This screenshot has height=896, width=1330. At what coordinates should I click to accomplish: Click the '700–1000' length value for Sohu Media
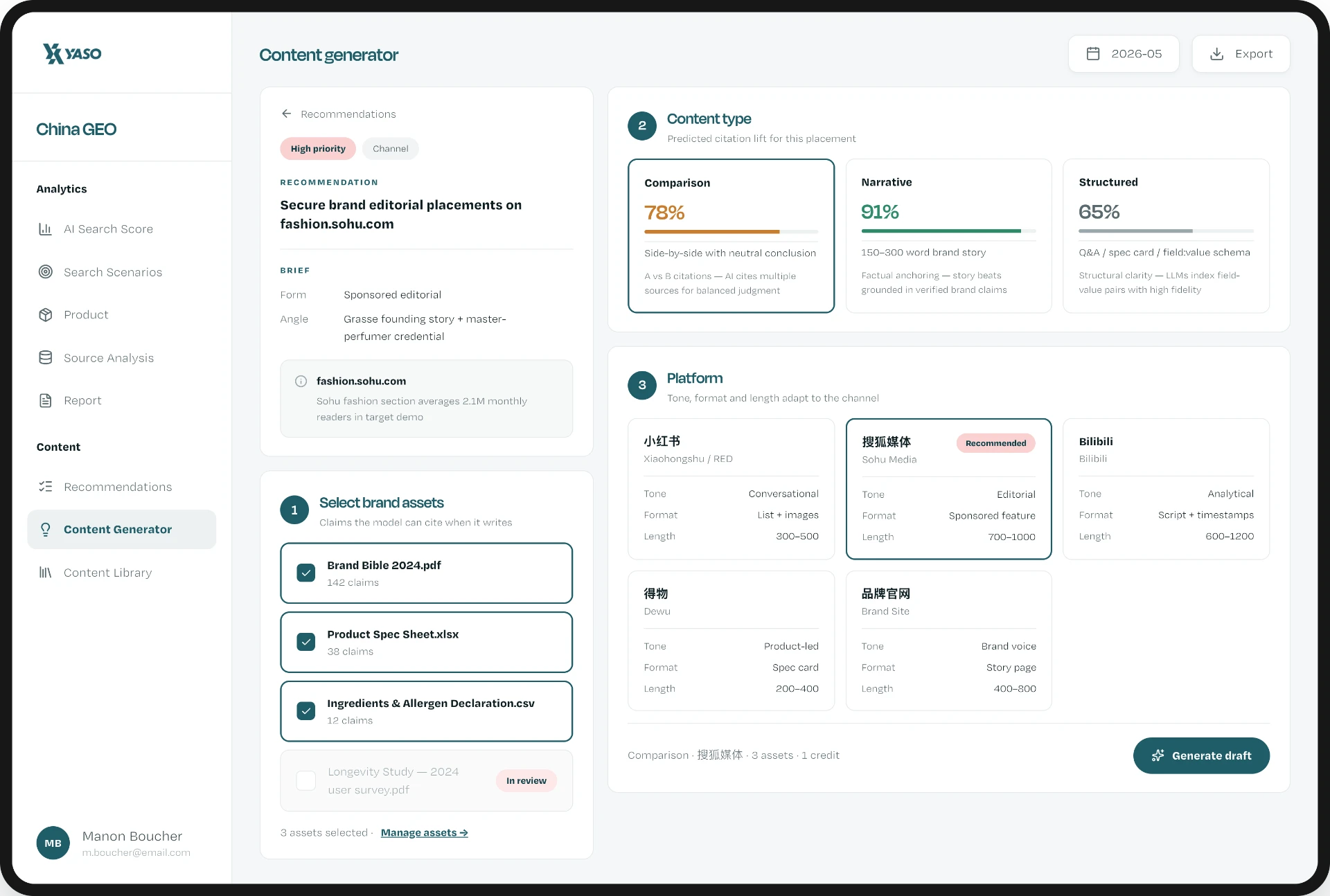tap(1011, 537)
